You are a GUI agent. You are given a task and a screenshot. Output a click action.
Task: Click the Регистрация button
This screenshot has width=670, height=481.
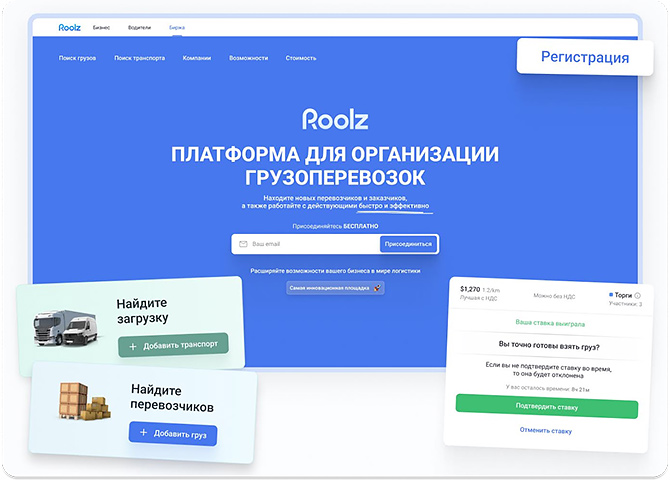(x=585, y=57)
